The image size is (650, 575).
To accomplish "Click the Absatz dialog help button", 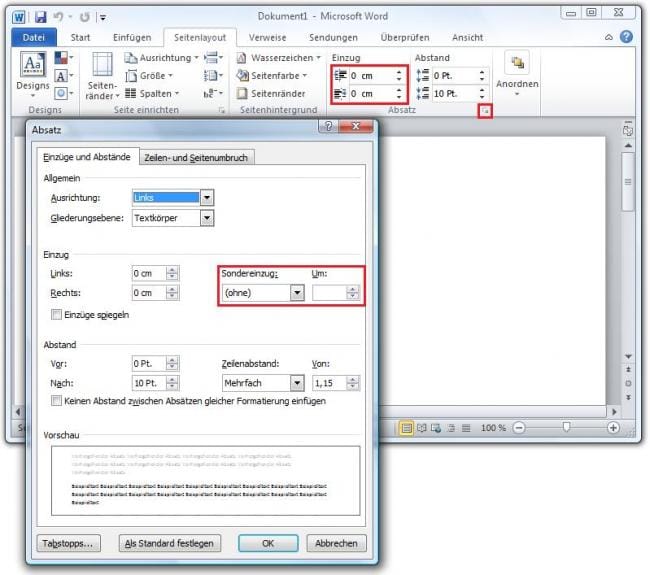I will (328, 126).
